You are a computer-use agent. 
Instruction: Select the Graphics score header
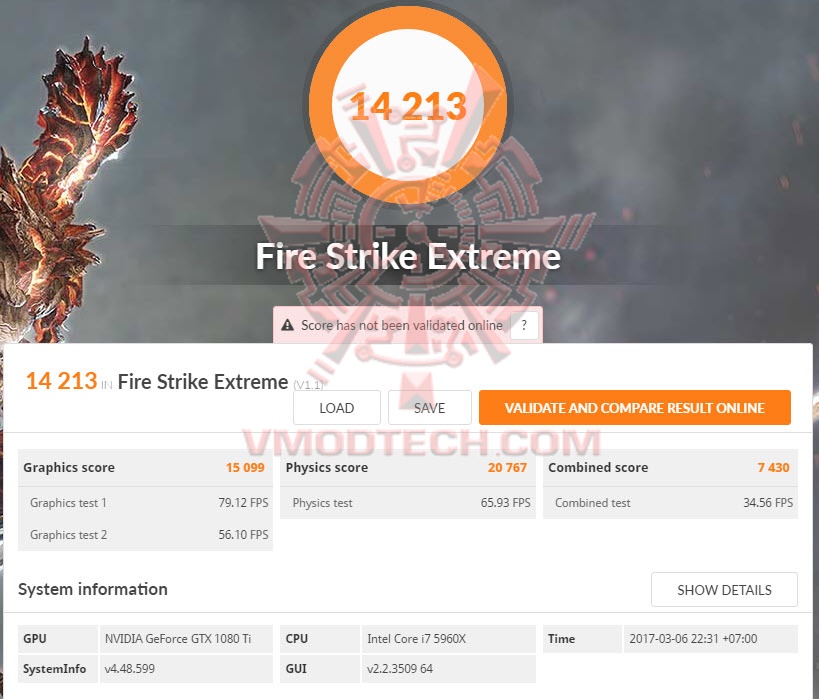145,468
